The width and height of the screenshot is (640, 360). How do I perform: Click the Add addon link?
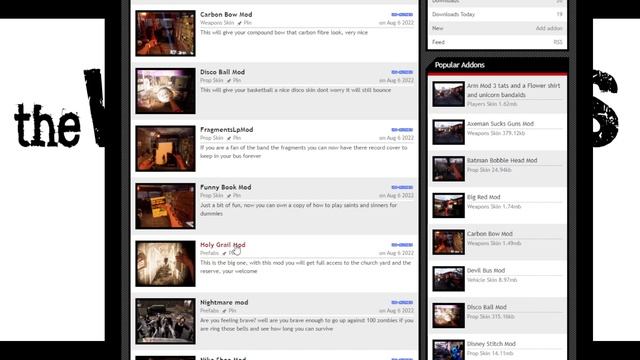pyautogui.click(x=549, y=28)
